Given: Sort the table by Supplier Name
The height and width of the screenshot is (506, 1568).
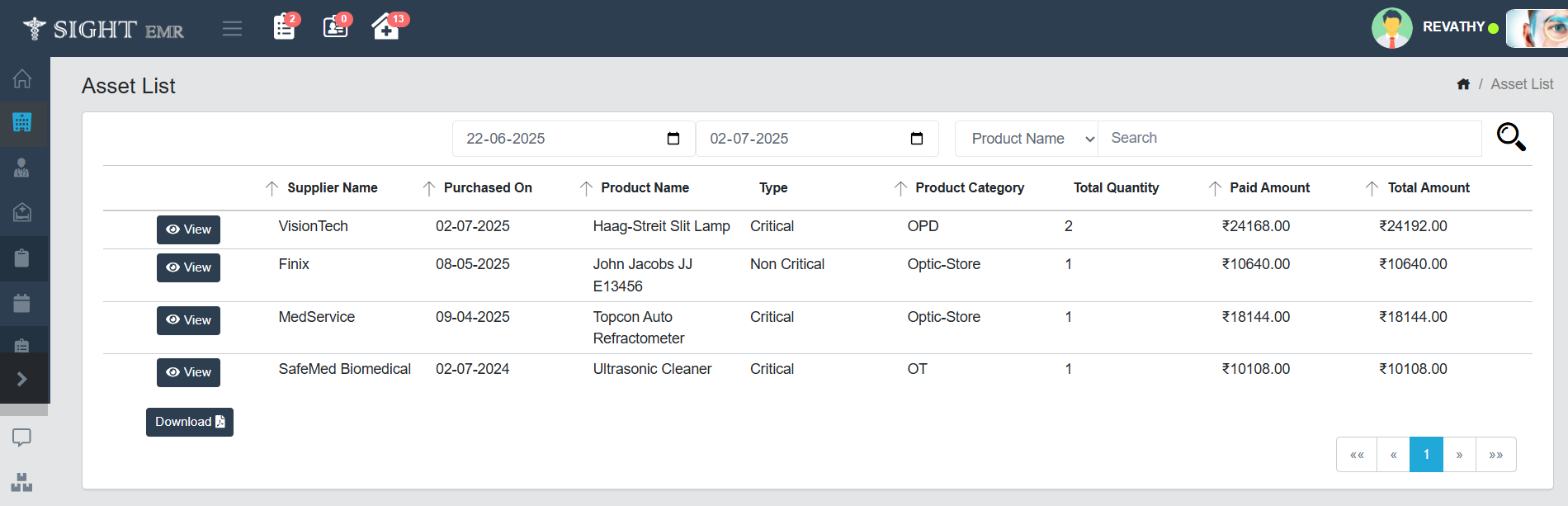Looking at the screenshot, I should click(x=272, y=188).
